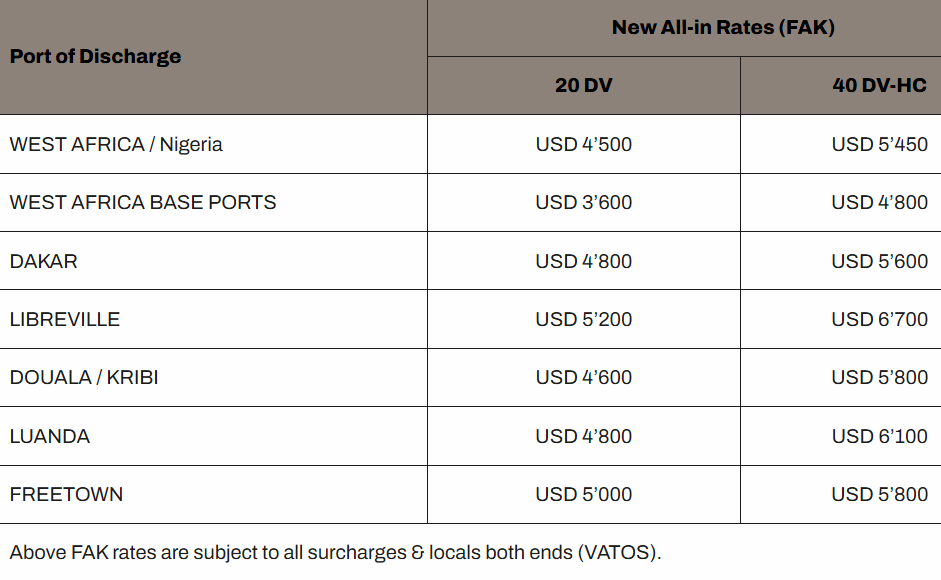Click the 20 DV column header
This screenshot has width=941, height=580.
click(584, 85)
